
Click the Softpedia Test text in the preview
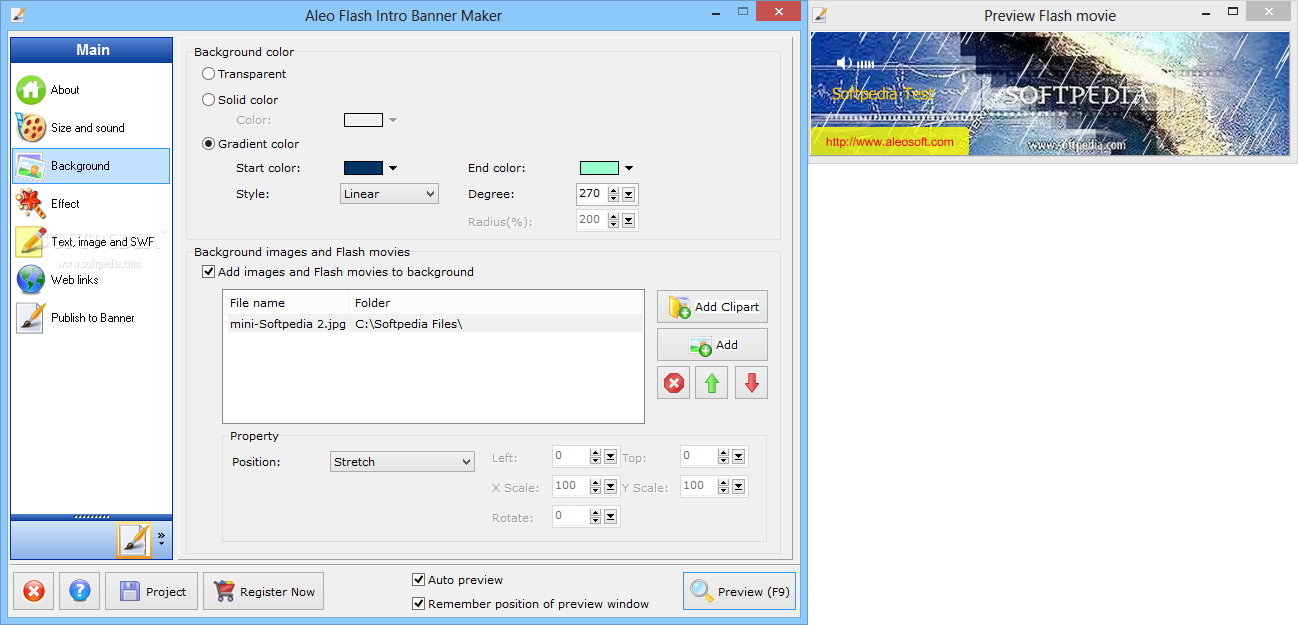click(x=882, y=94)
